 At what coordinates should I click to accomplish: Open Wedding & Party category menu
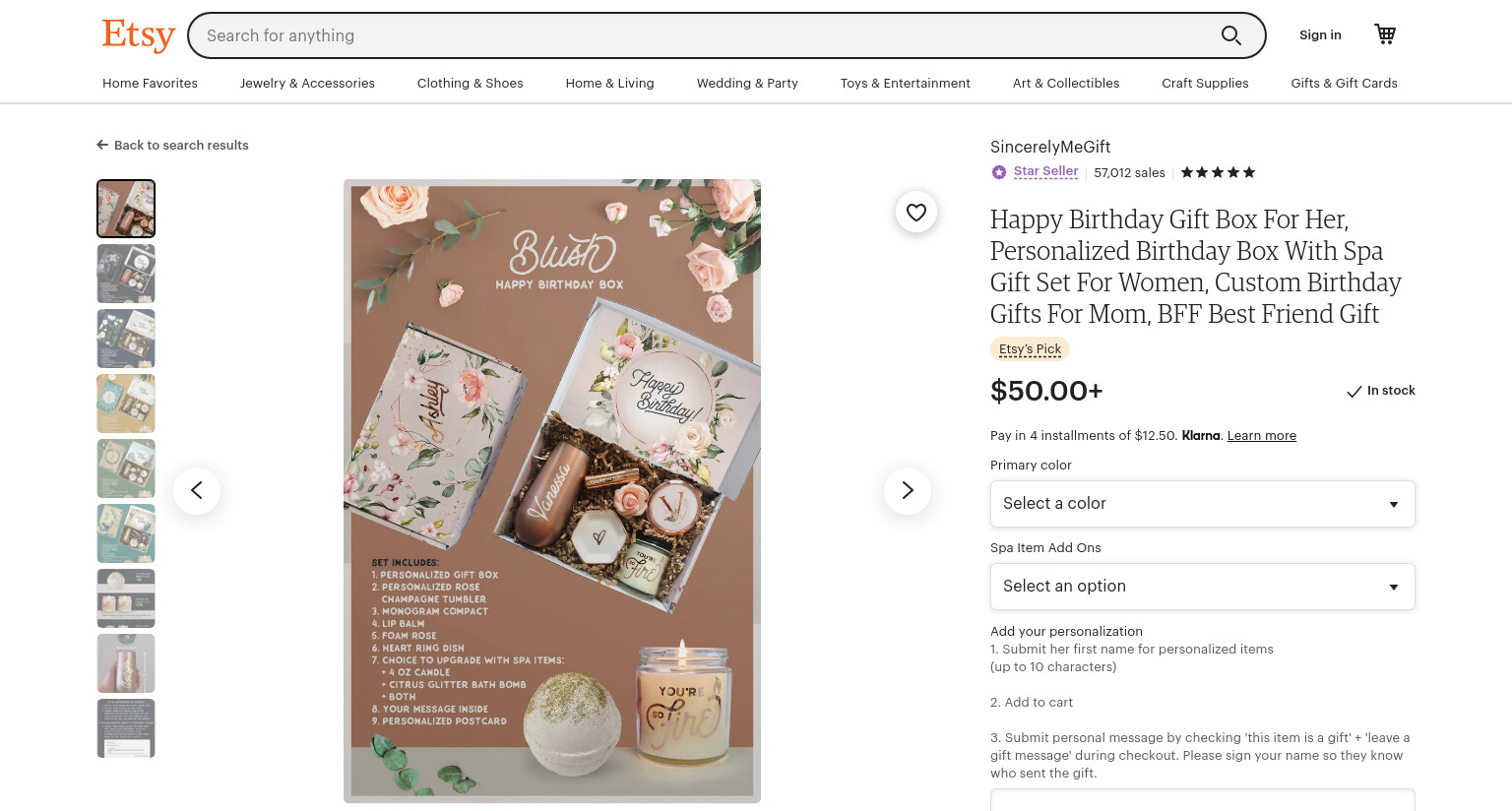pos(747,84)
